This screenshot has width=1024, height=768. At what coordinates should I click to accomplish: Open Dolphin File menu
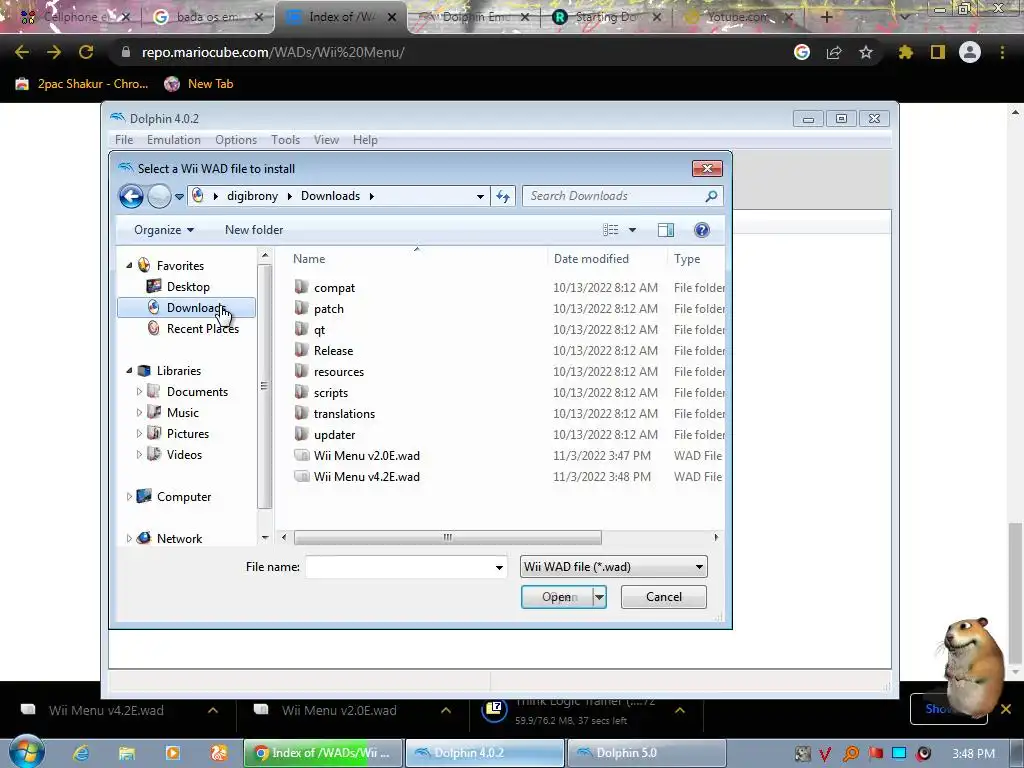[124, 140]
